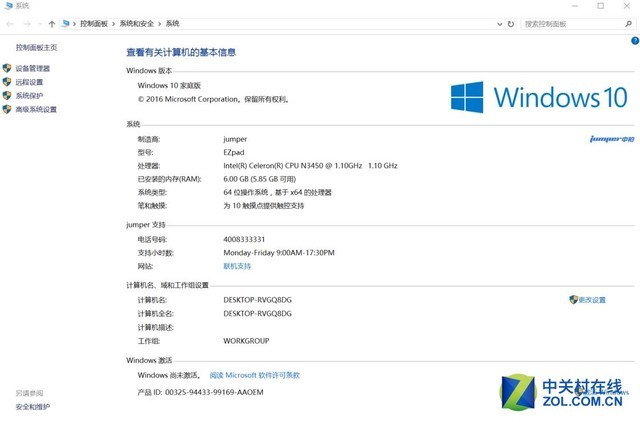Screen dimensions: 640x422
Task: Click the shield icon beside 系统保护
Action: pos(7,96)
